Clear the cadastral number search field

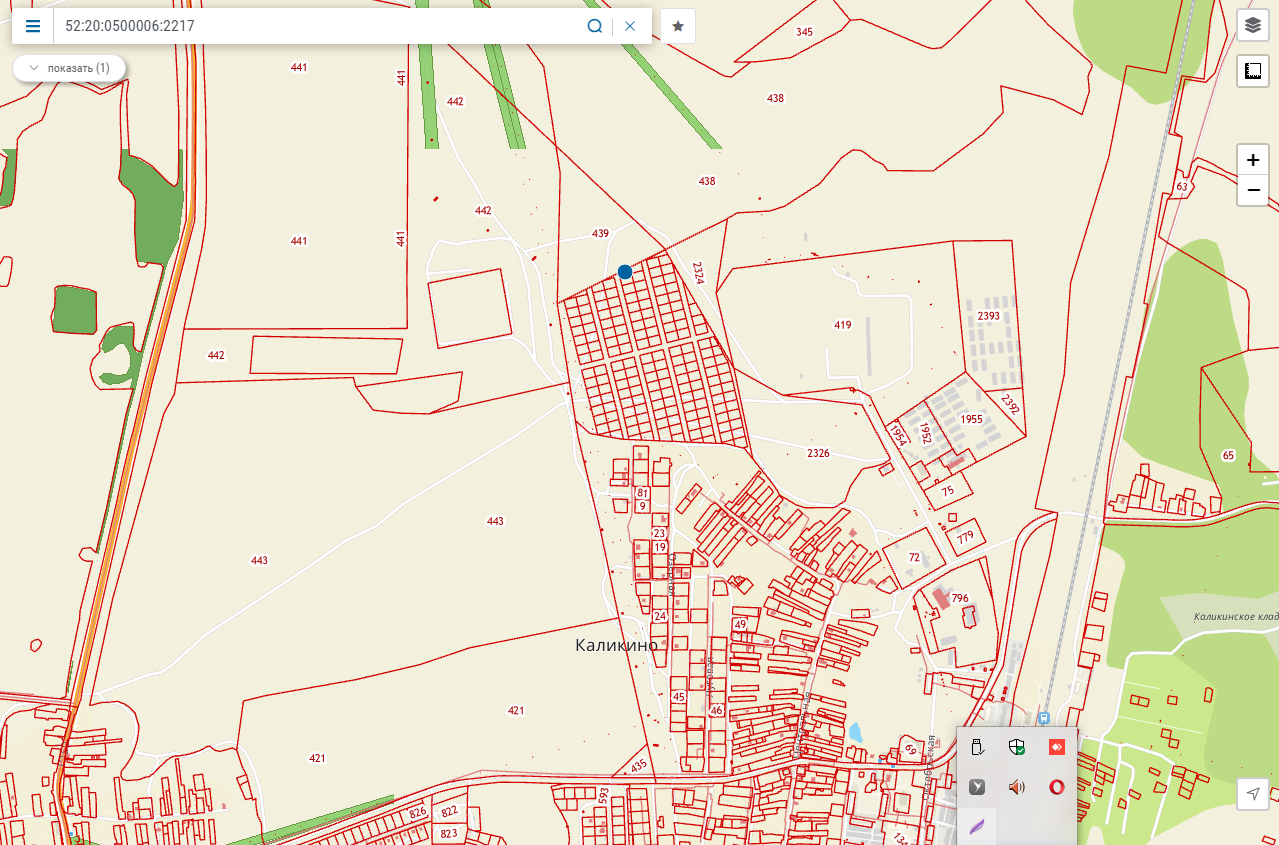click(630, 26)
